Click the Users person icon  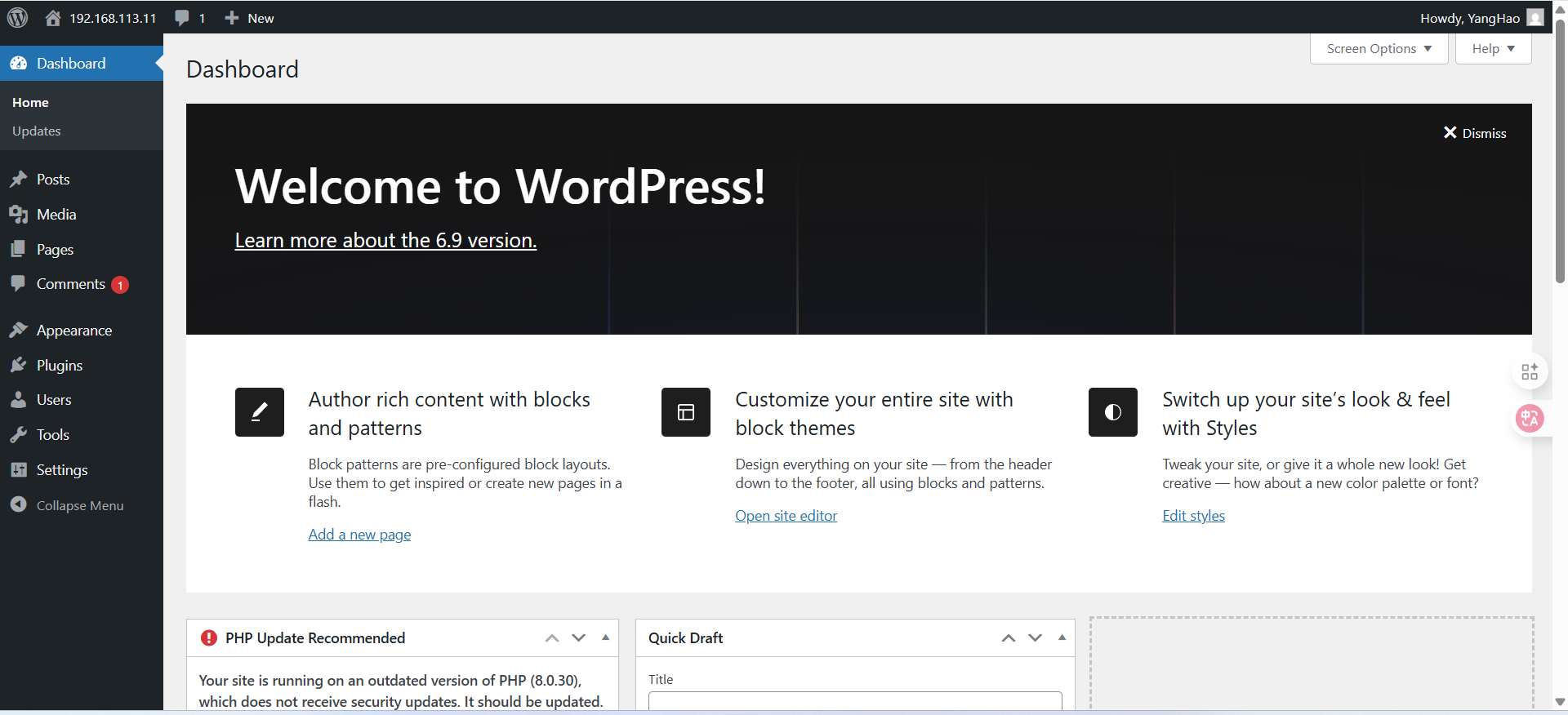point(19,400)
